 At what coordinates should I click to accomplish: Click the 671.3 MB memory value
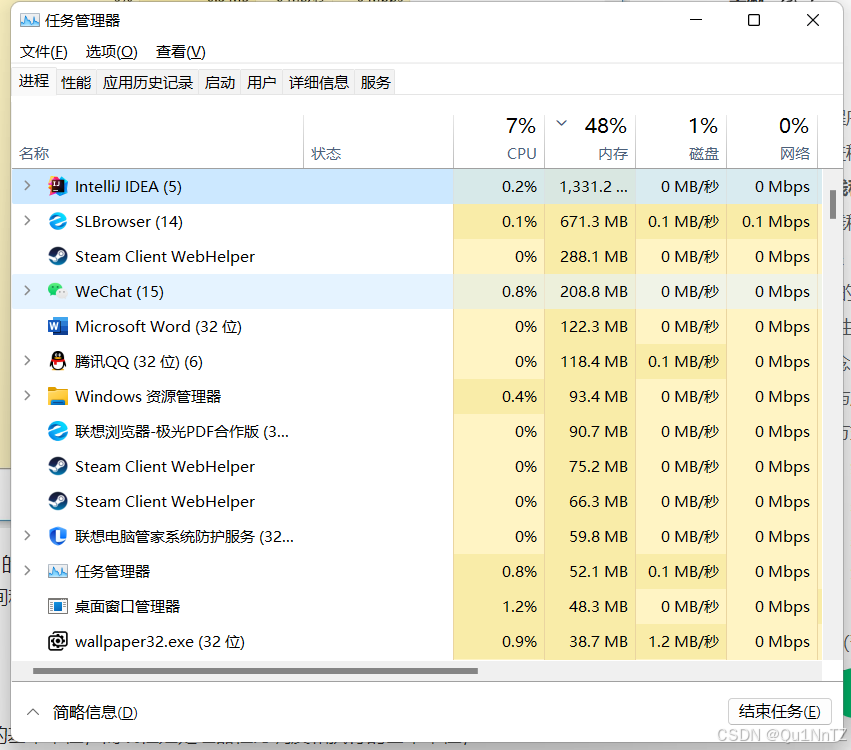(x=594, y=221)
